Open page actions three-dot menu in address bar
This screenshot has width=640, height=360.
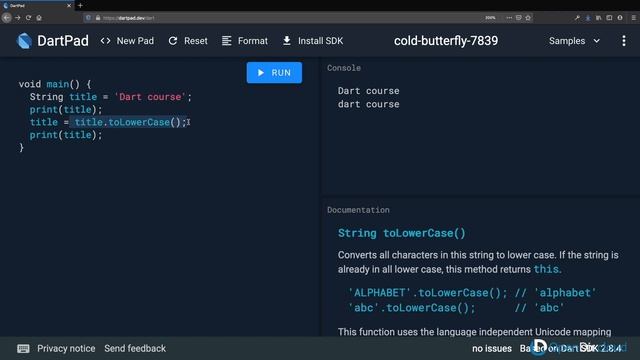pyautogui.click(x=509, y=18)
